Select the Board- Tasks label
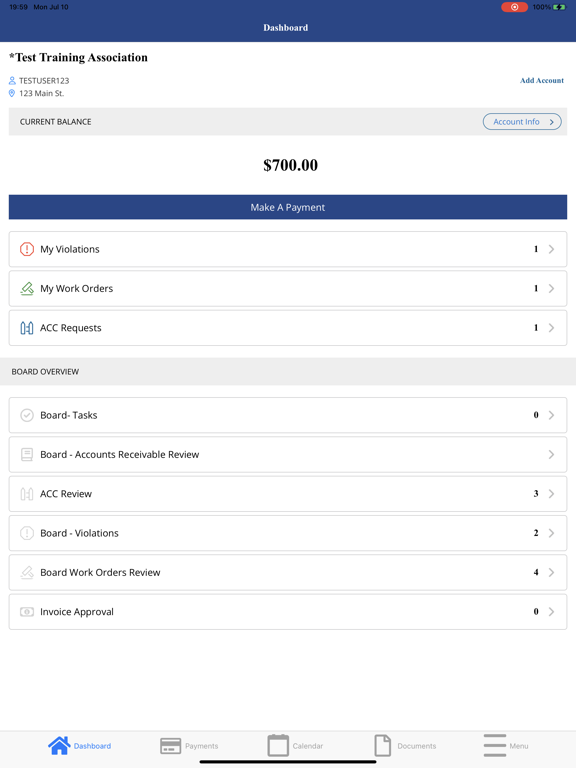 pos(69,415)
